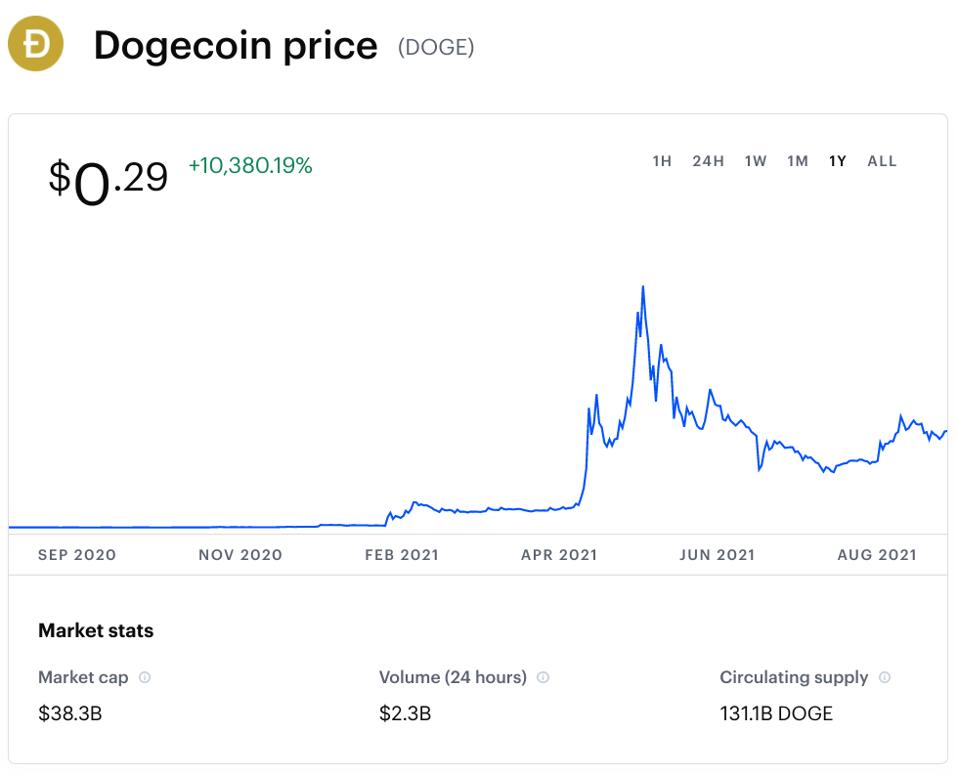Show the ALL time price history
This screenshot has width=958, height=775.
point(882,161)
